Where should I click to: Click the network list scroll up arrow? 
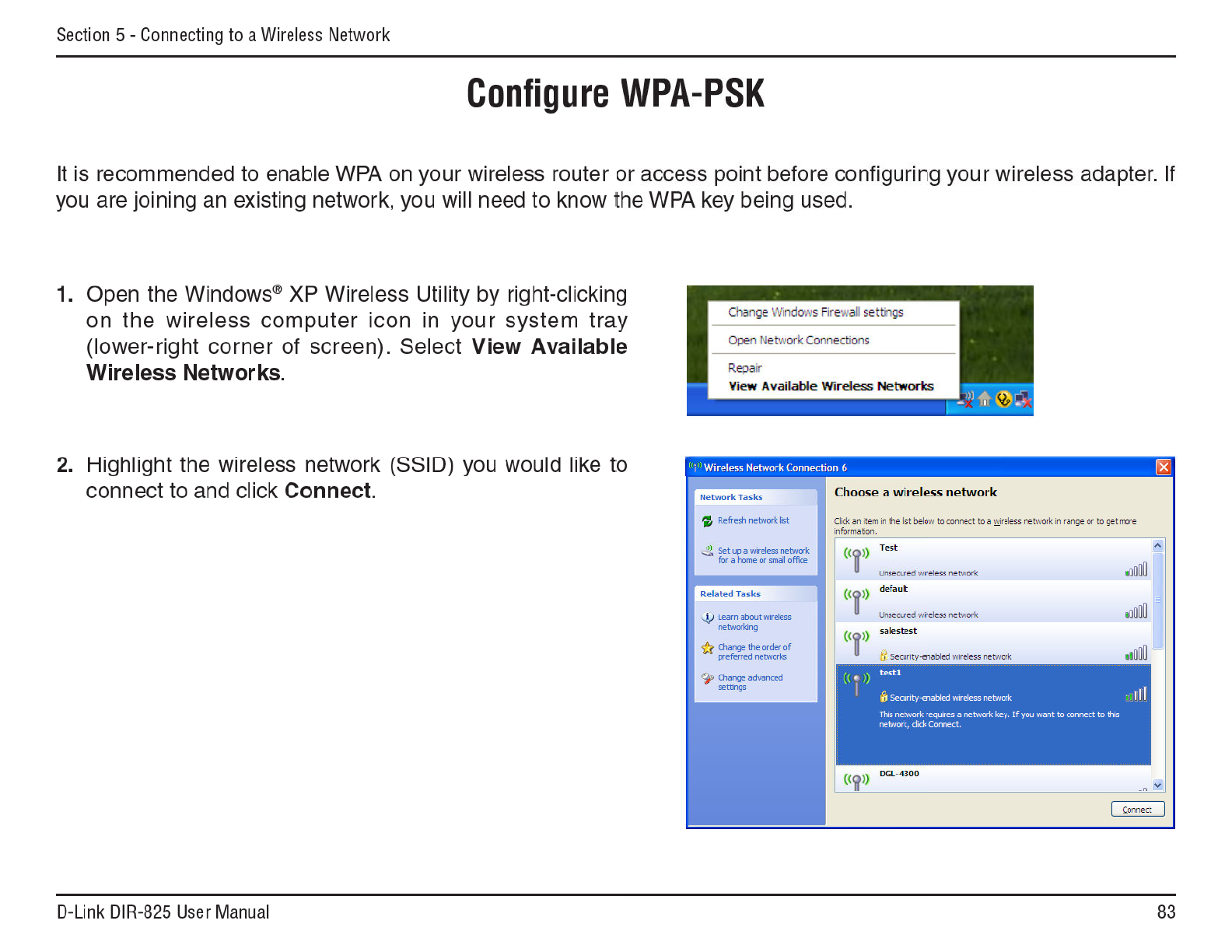pos(1158,546)
